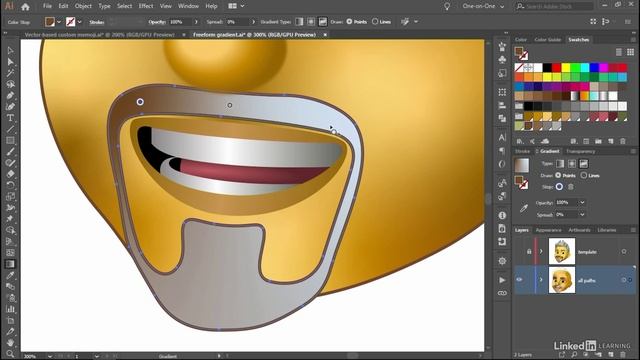Image resolution: width=640 pixels, height=360 pixels.
Task: Select the Type tool
Action: click(x=10, y=118)
